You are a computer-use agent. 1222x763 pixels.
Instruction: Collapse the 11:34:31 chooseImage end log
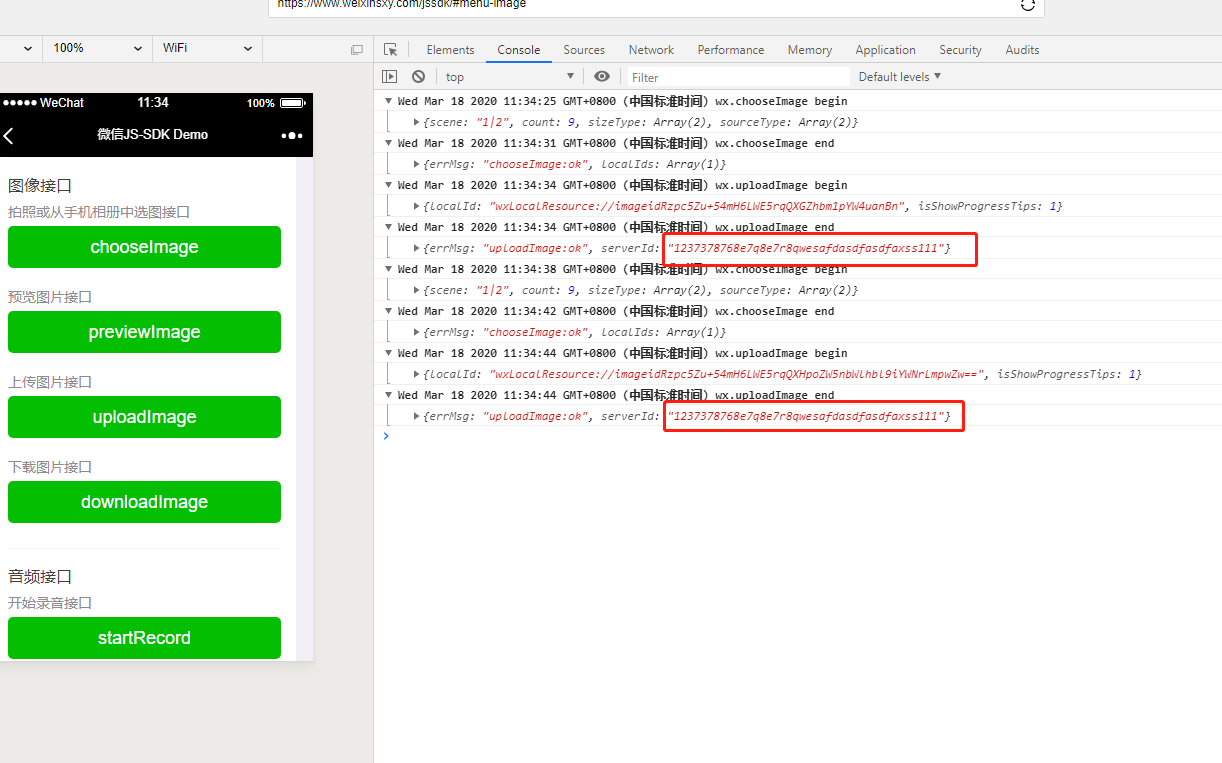389,143
